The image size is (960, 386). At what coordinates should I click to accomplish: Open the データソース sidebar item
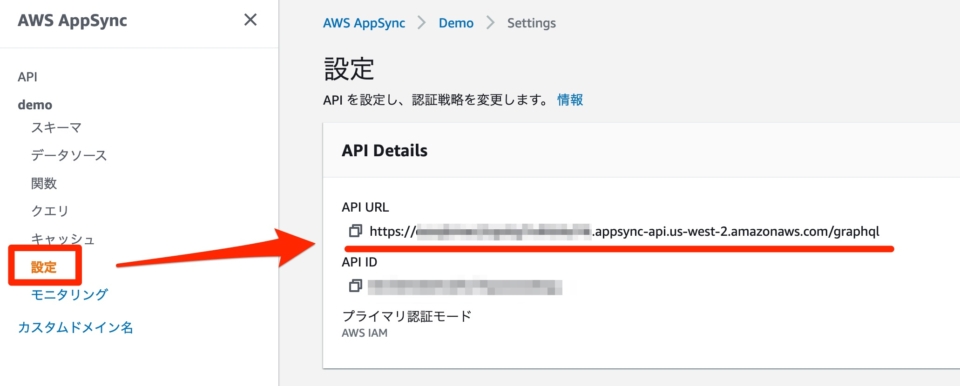69,155
